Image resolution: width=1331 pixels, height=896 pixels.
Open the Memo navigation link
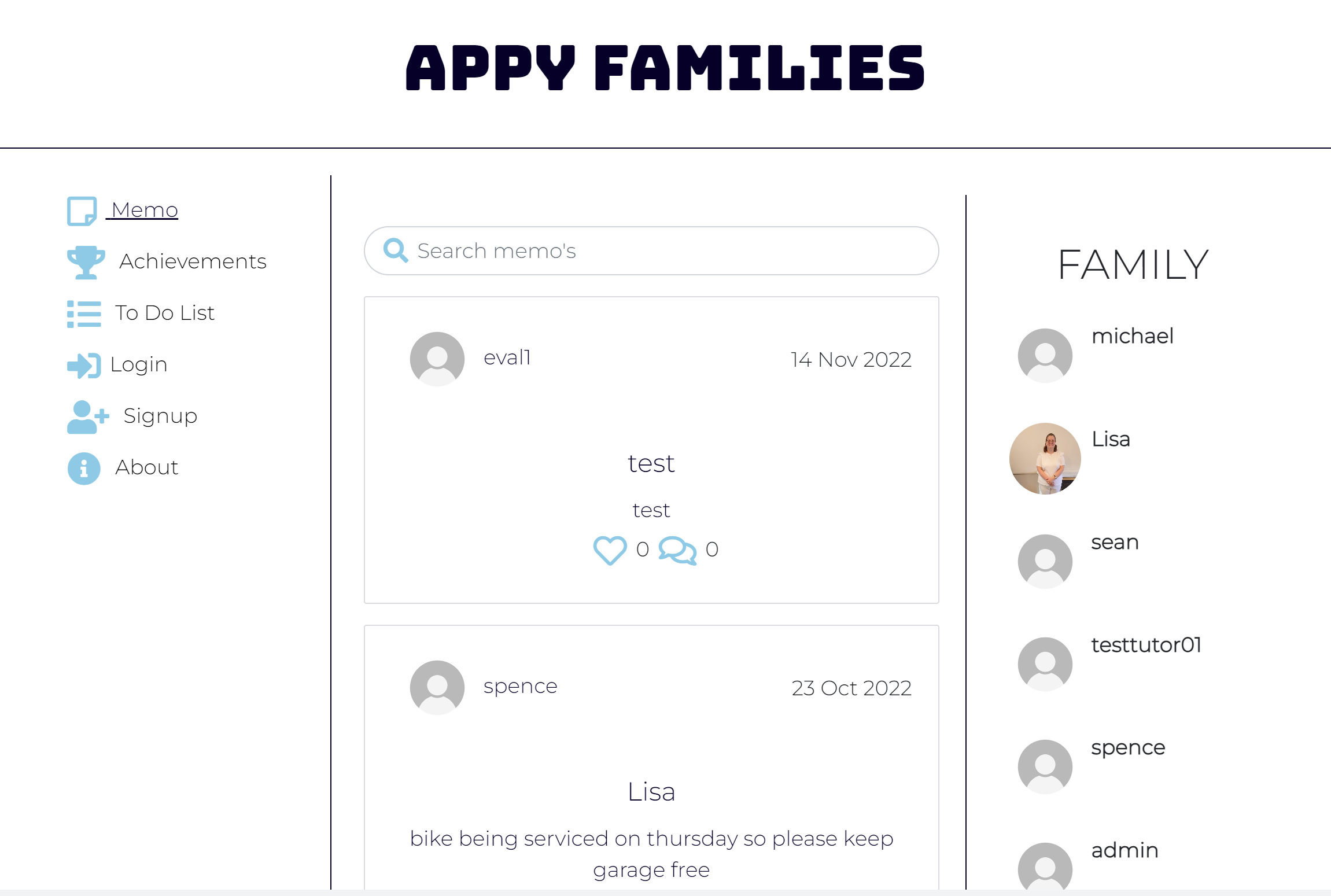pos(145,210)
